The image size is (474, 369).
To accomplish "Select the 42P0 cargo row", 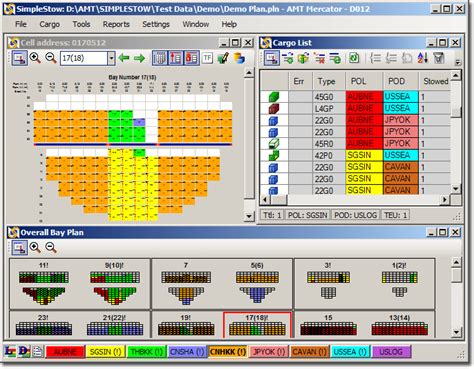I will (x=355, y=155).
